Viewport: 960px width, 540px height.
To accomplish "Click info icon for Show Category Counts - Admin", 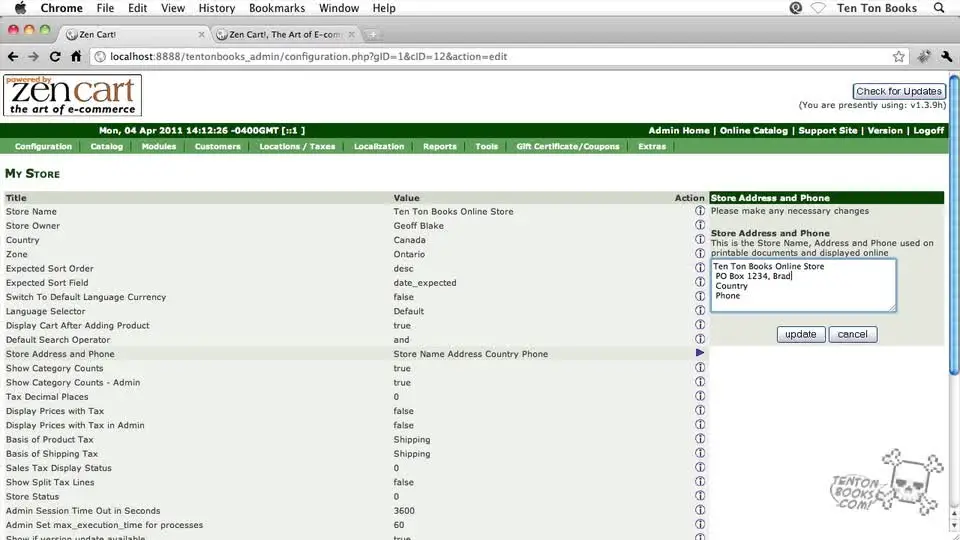I will [x=700, y=381].
